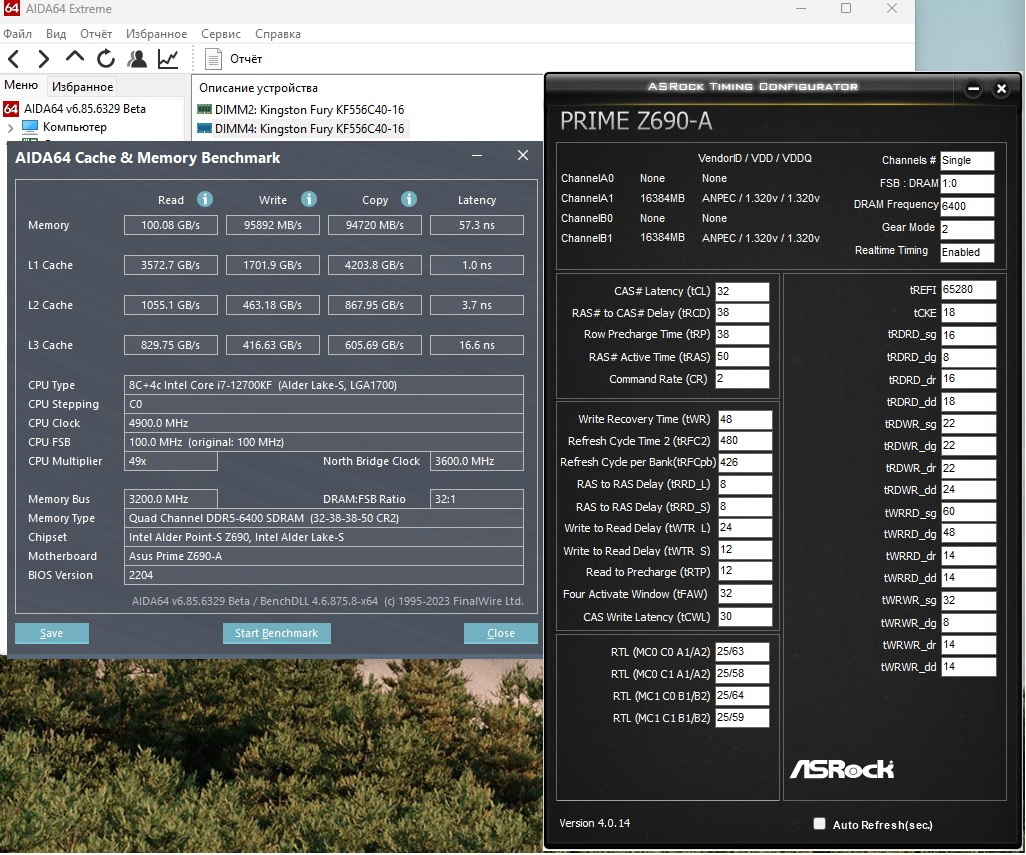Screen dimensions: 1026x855
Task: Click the AIDA64 v6.85.6329 Beta tree root icon
Action: point(11,109)
